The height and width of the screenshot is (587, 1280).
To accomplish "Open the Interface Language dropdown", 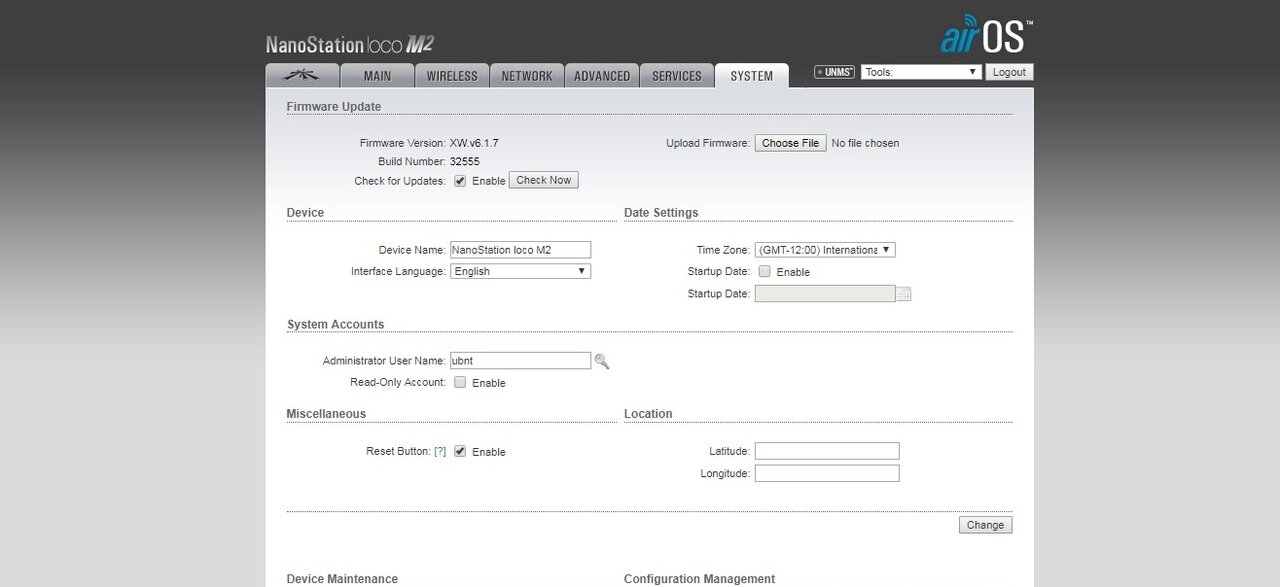I will pos(520,271).
